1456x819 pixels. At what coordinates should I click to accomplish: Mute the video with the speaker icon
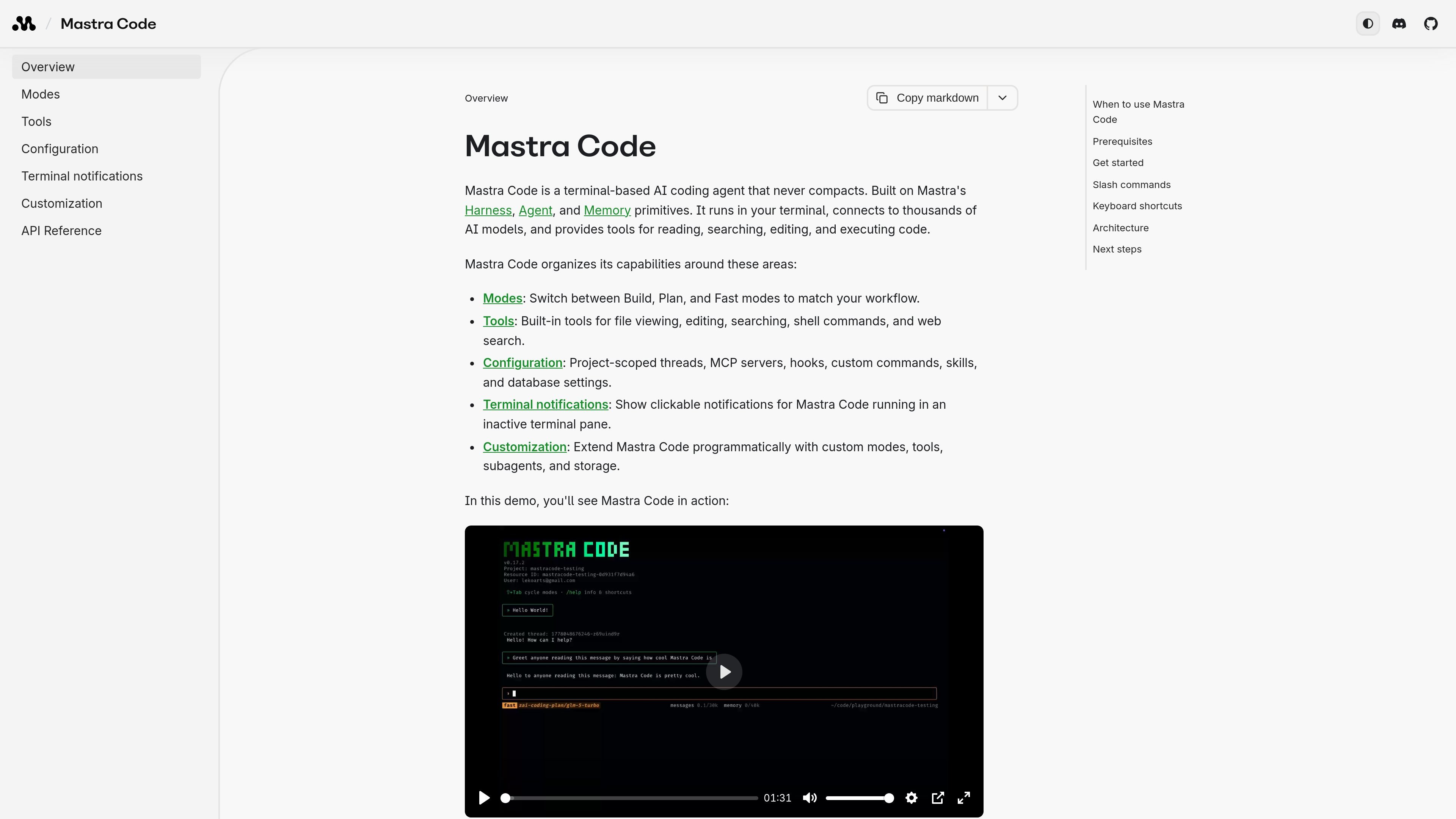click(810, 797)
